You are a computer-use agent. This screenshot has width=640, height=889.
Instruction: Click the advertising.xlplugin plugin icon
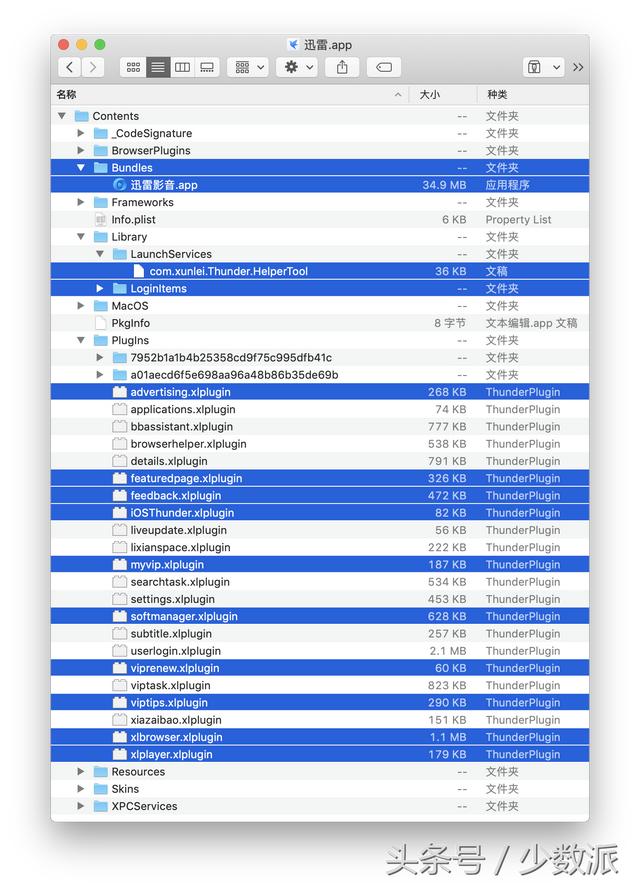click(x=119, y=392)
